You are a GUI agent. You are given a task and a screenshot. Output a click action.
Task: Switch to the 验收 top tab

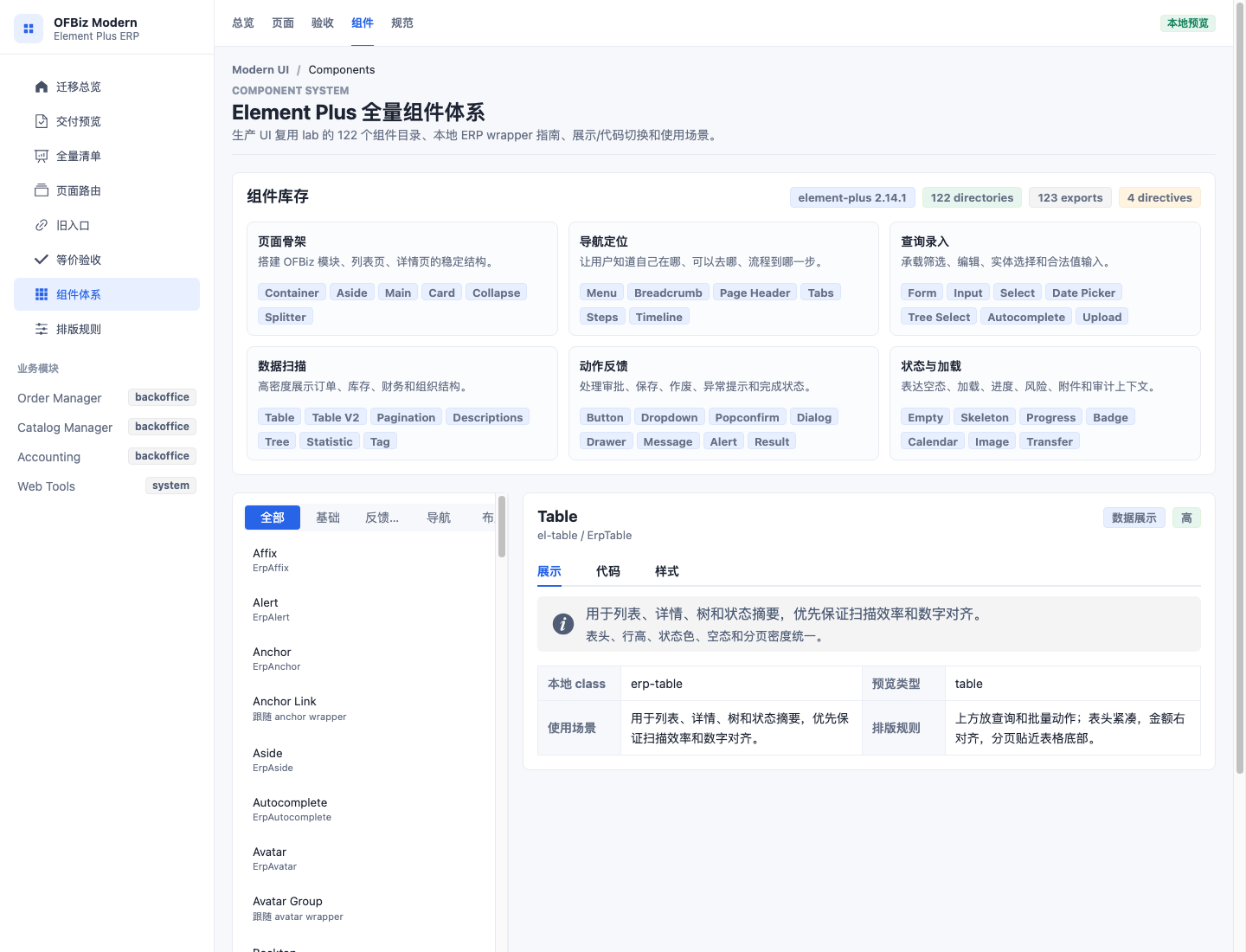coord(323,23)
